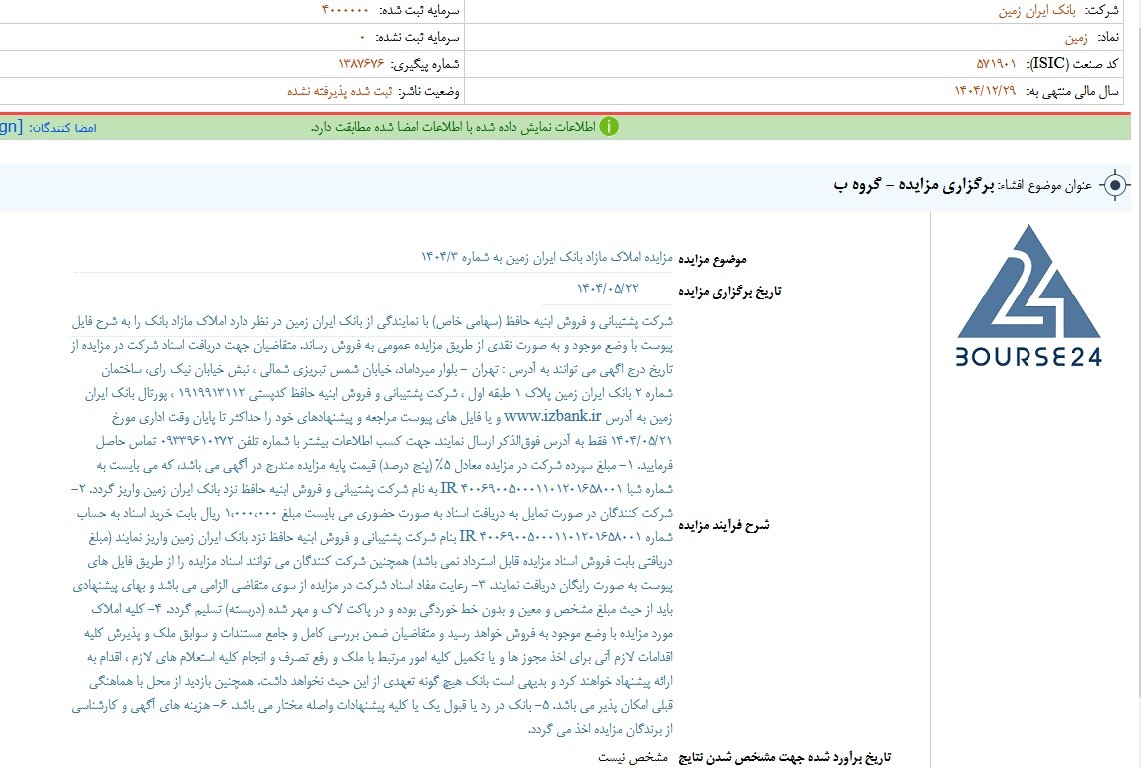This screenshot has height=768, width=1141.
Task: Select the symbol value 'زمین' beside 'نماد:'
Action: coord(1076,38)
